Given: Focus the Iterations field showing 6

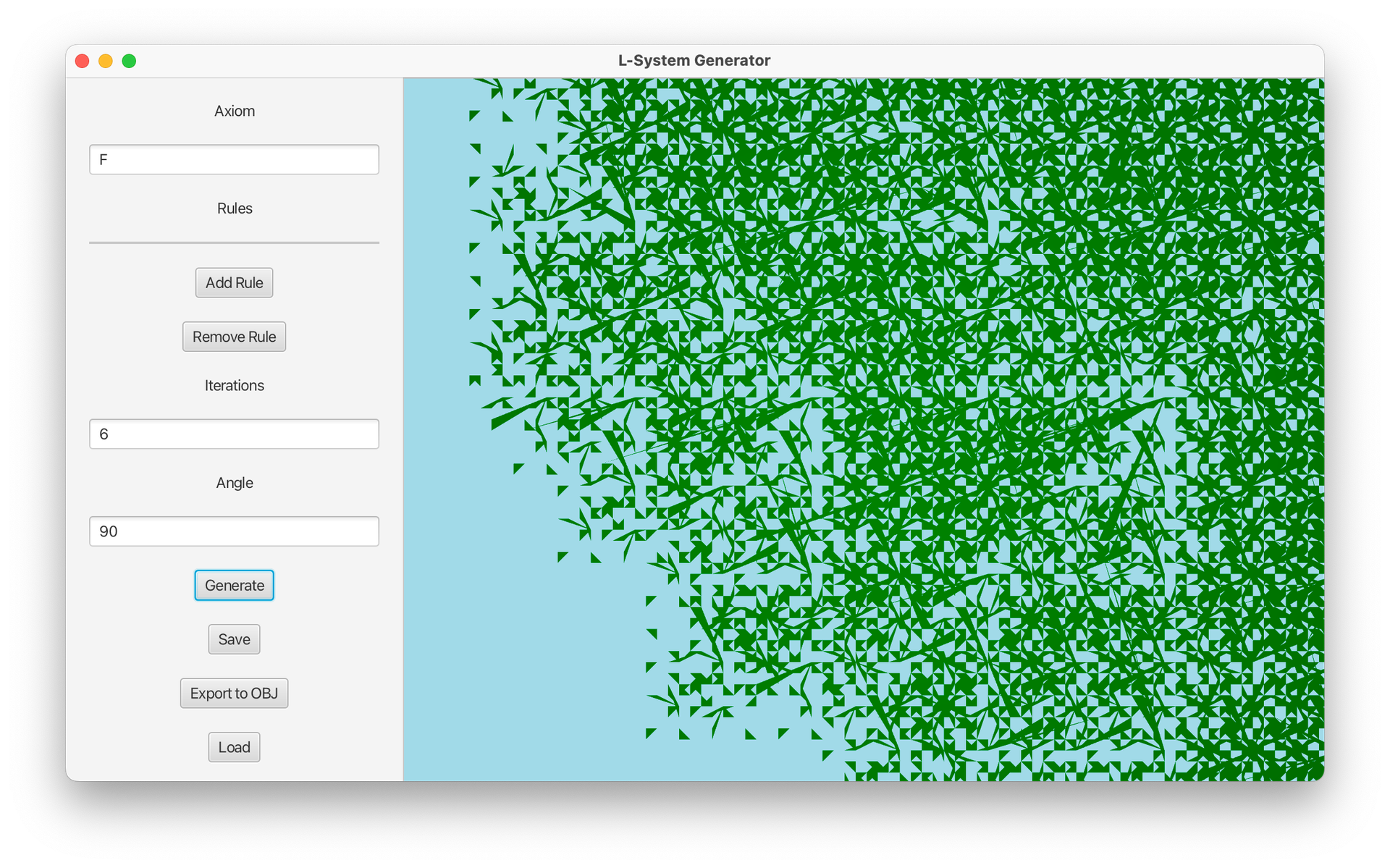Looking at the screenshot, I should [234, 434].
